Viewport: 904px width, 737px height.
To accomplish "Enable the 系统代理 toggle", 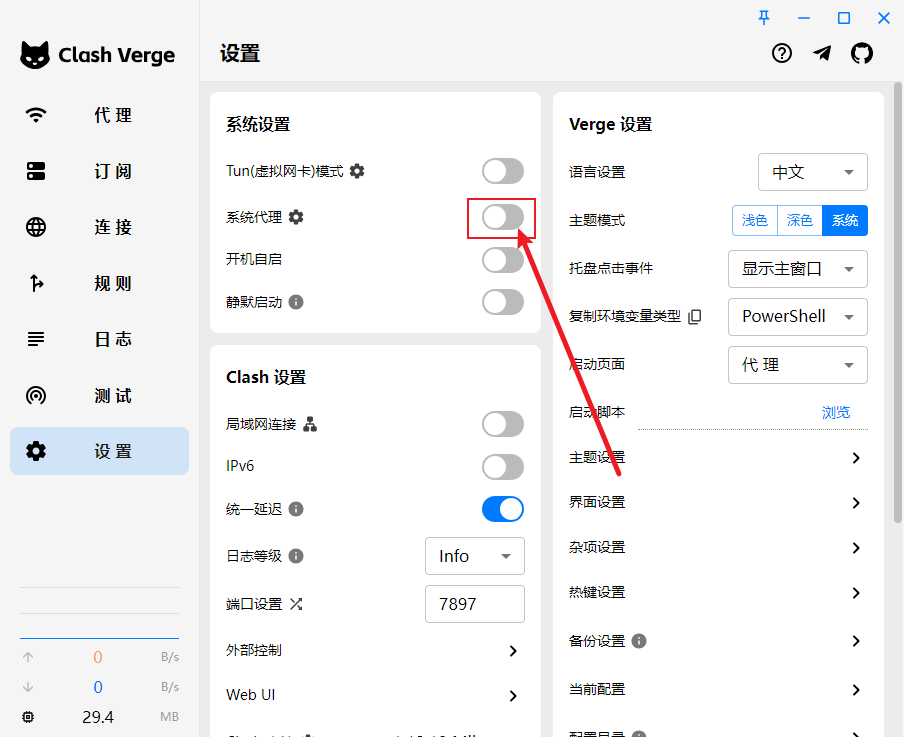I will pos(502,217).
